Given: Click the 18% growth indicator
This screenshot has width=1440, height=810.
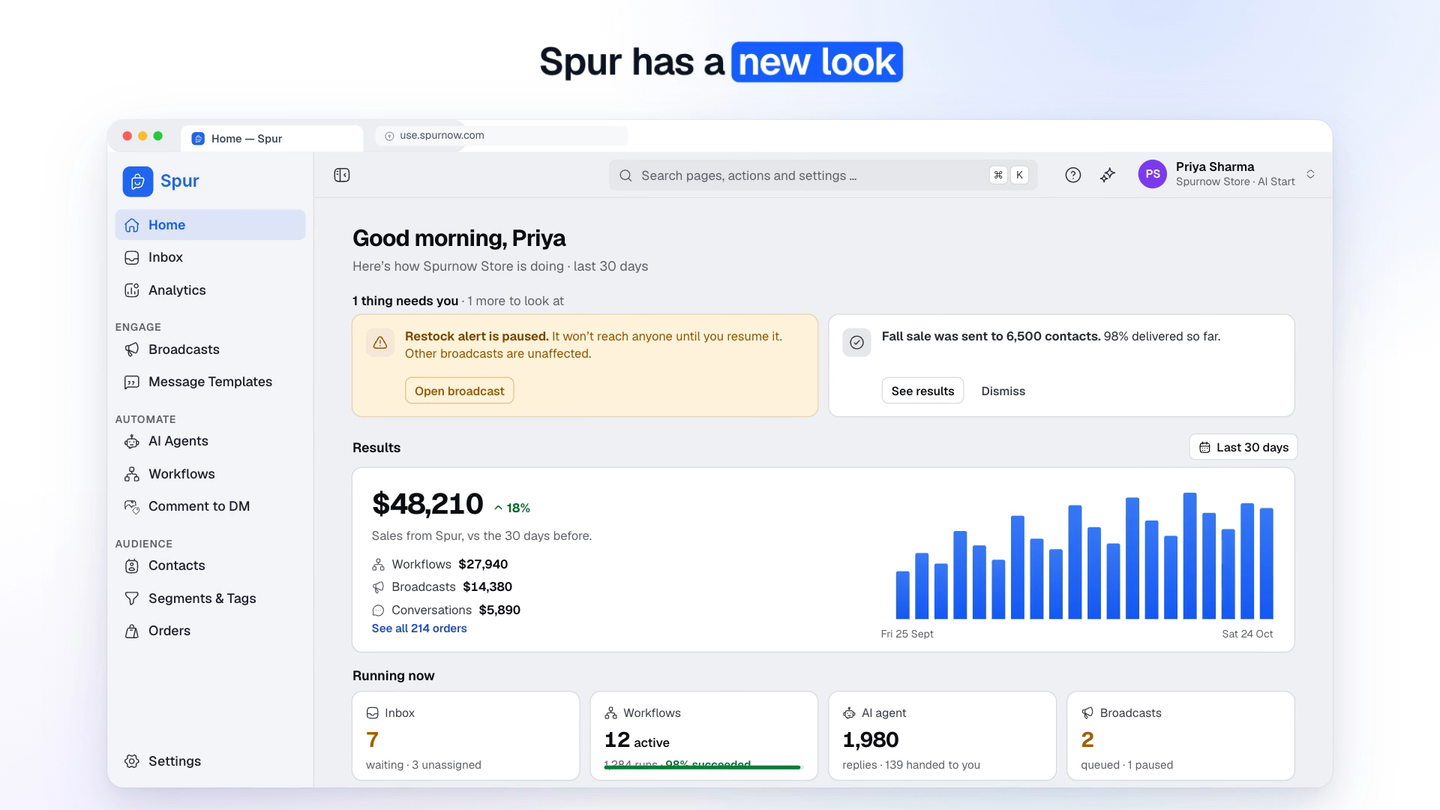Looking at the screenshot, I should (x=512, y=508).
